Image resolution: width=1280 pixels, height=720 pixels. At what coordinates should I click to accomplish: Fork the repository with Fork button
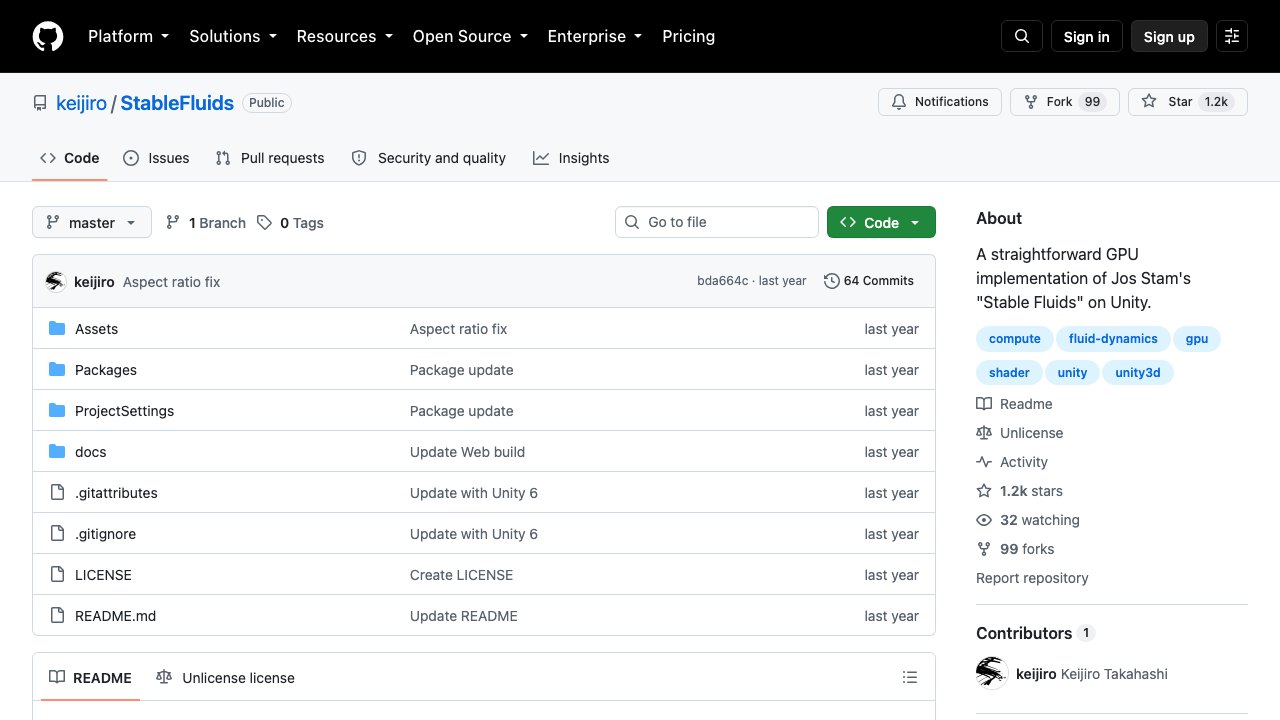[1064, 102]
